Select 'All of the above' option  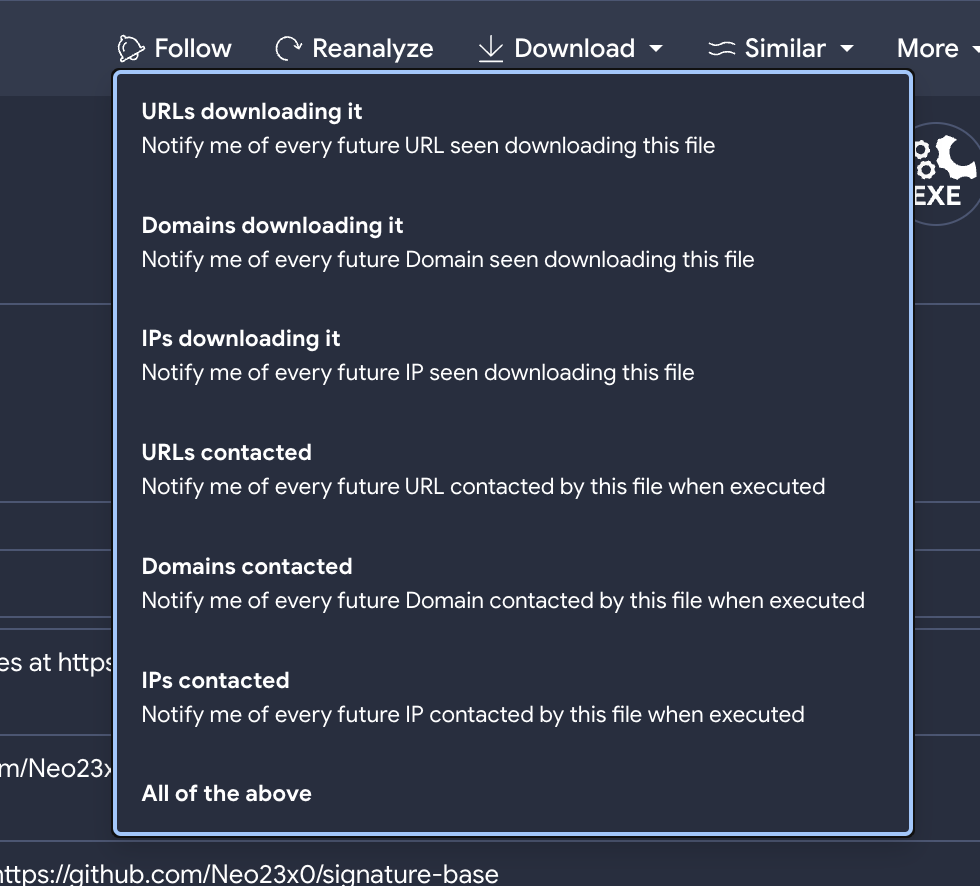[227, 794]
